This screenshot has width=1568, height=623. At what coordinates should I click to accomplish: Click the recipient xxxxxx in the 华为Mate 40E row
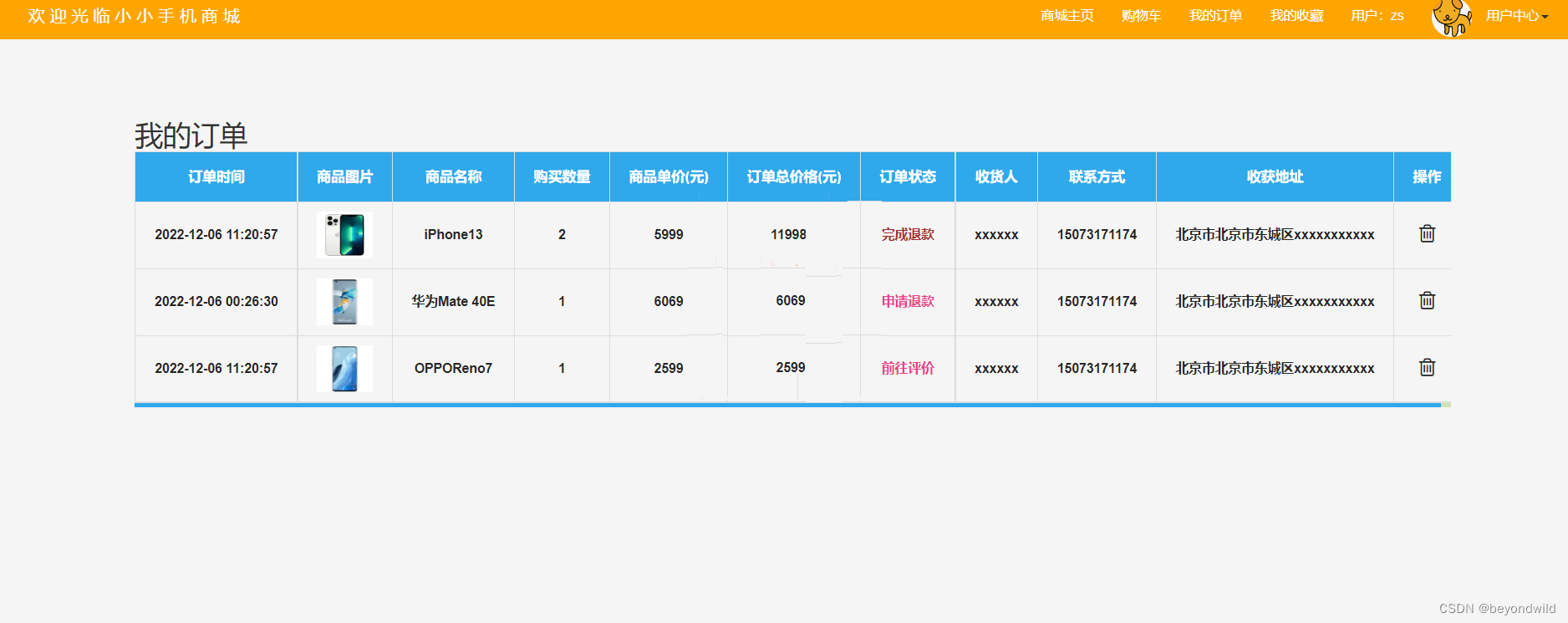pyautogui.click(x=996, y=302)
